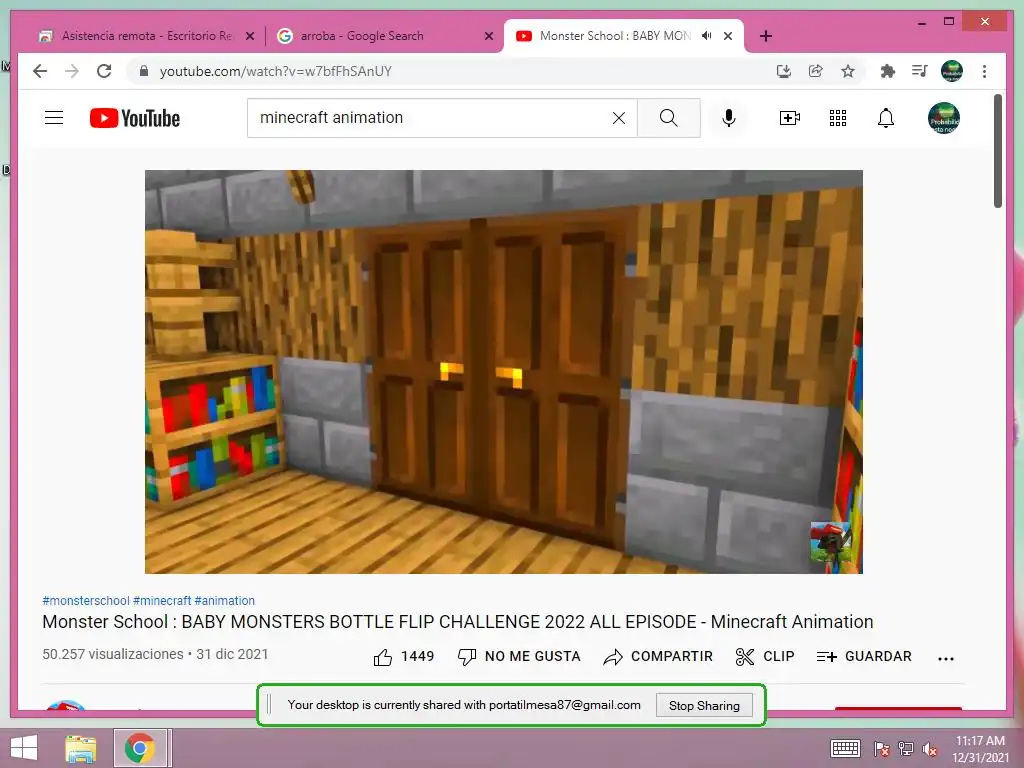The image size is (1024, 768).
Task: Click the browser forward arrow
Action: pos(72,71)
